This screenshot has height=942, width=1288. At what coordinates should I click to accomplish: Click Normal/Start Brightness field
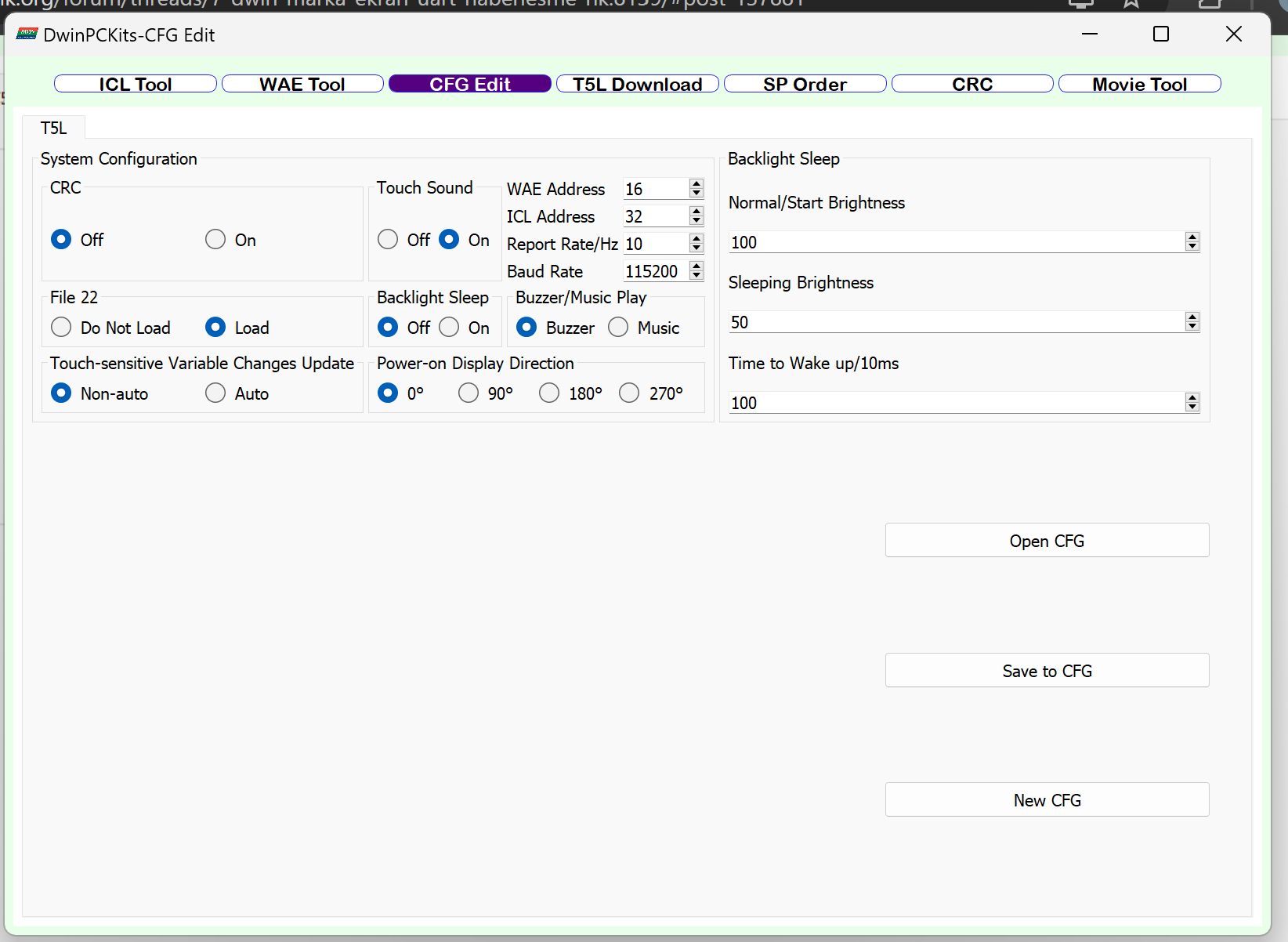coord(957,242)
